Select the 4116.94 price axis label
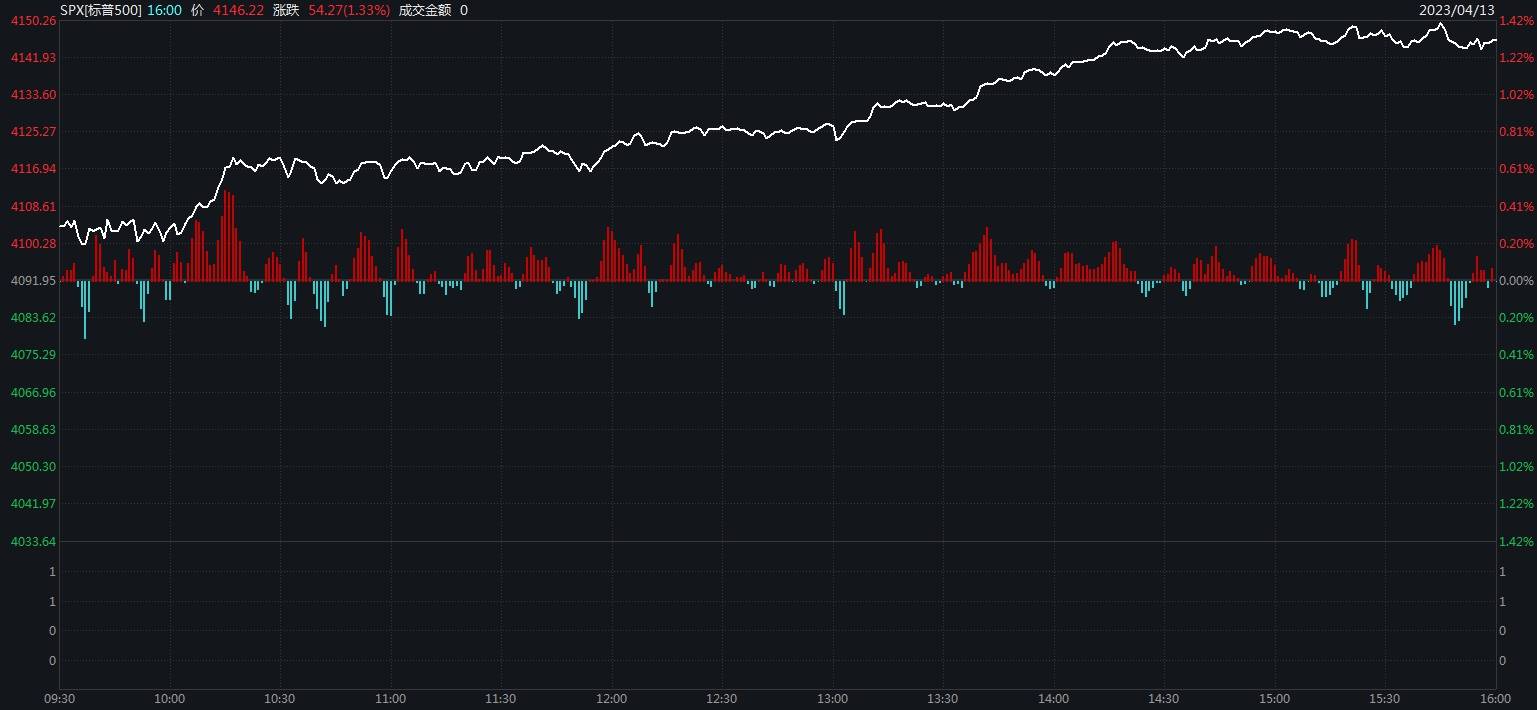The image size is (1537, 710). tap(33, 169)
